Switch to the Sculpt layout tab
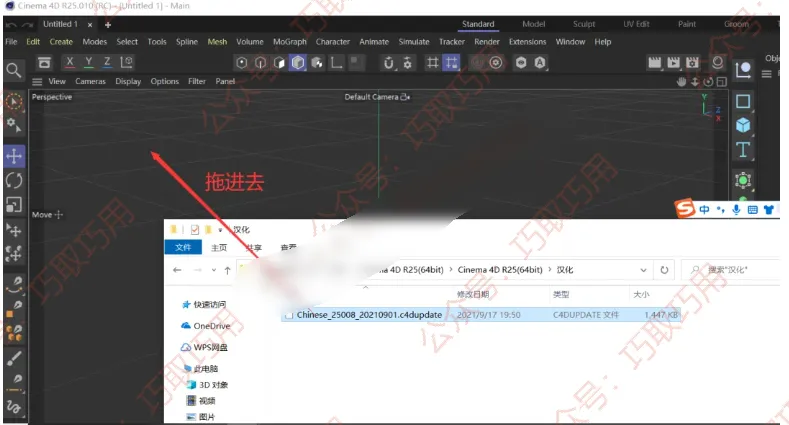Image resolution: width=789 pixels, height=425 pixels. tap(584, 24)
